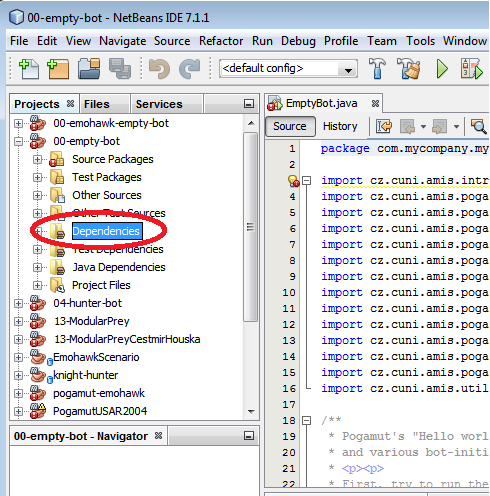This screenshot has height=496, width=490.
Task: Open the Team menu
Action: tap(382, 41)
